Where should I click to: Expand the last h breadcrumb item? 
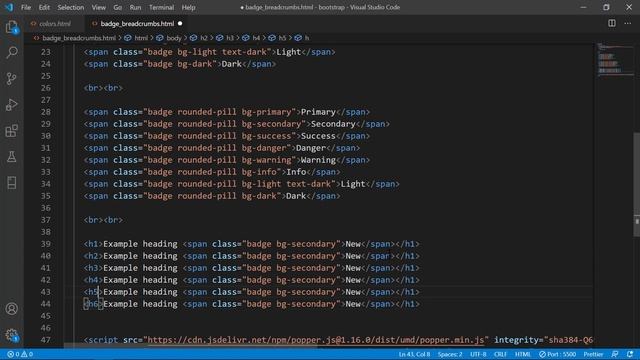[x=307, y=38]
